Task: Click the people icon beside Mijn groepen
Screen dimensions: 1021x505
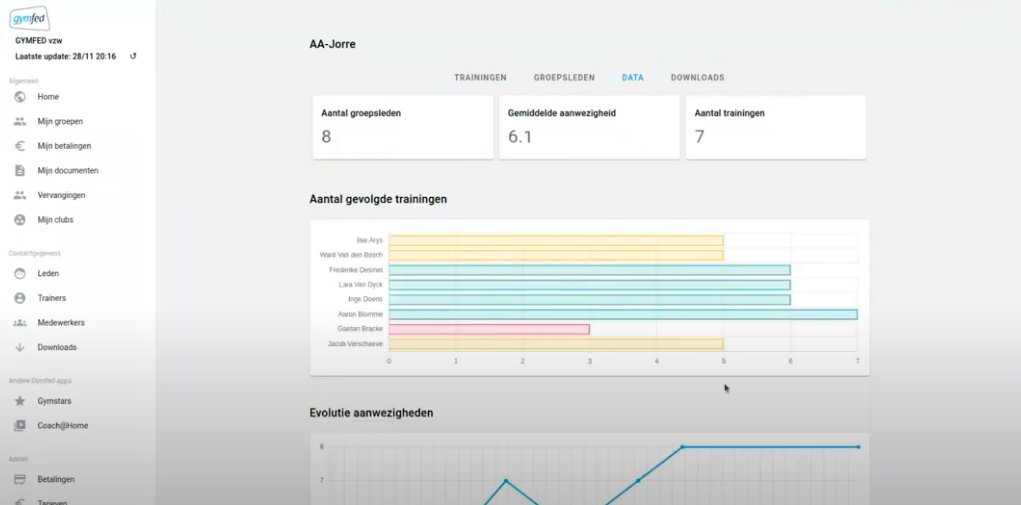Action: (20, 122)
